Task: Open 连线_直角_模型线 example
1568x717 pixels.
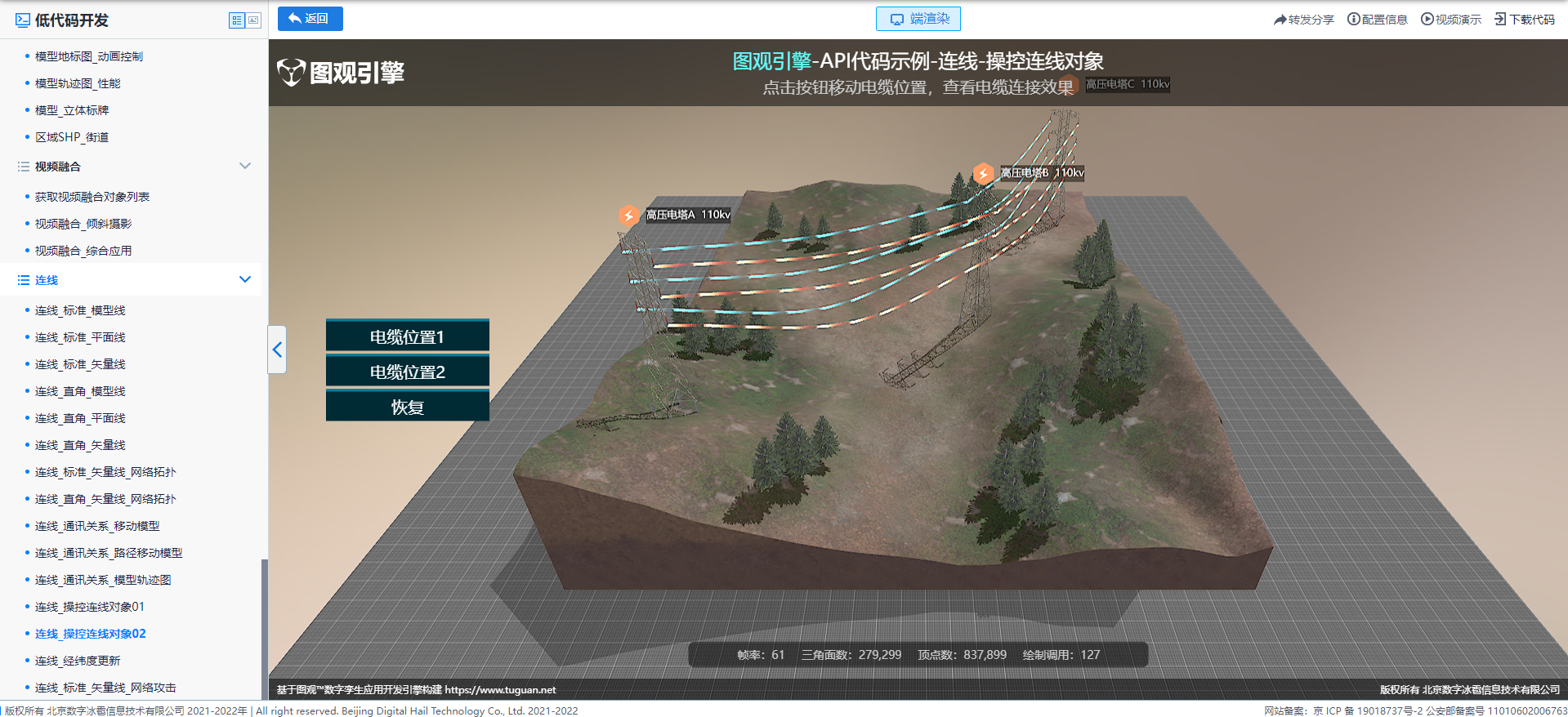Action: 80,391
